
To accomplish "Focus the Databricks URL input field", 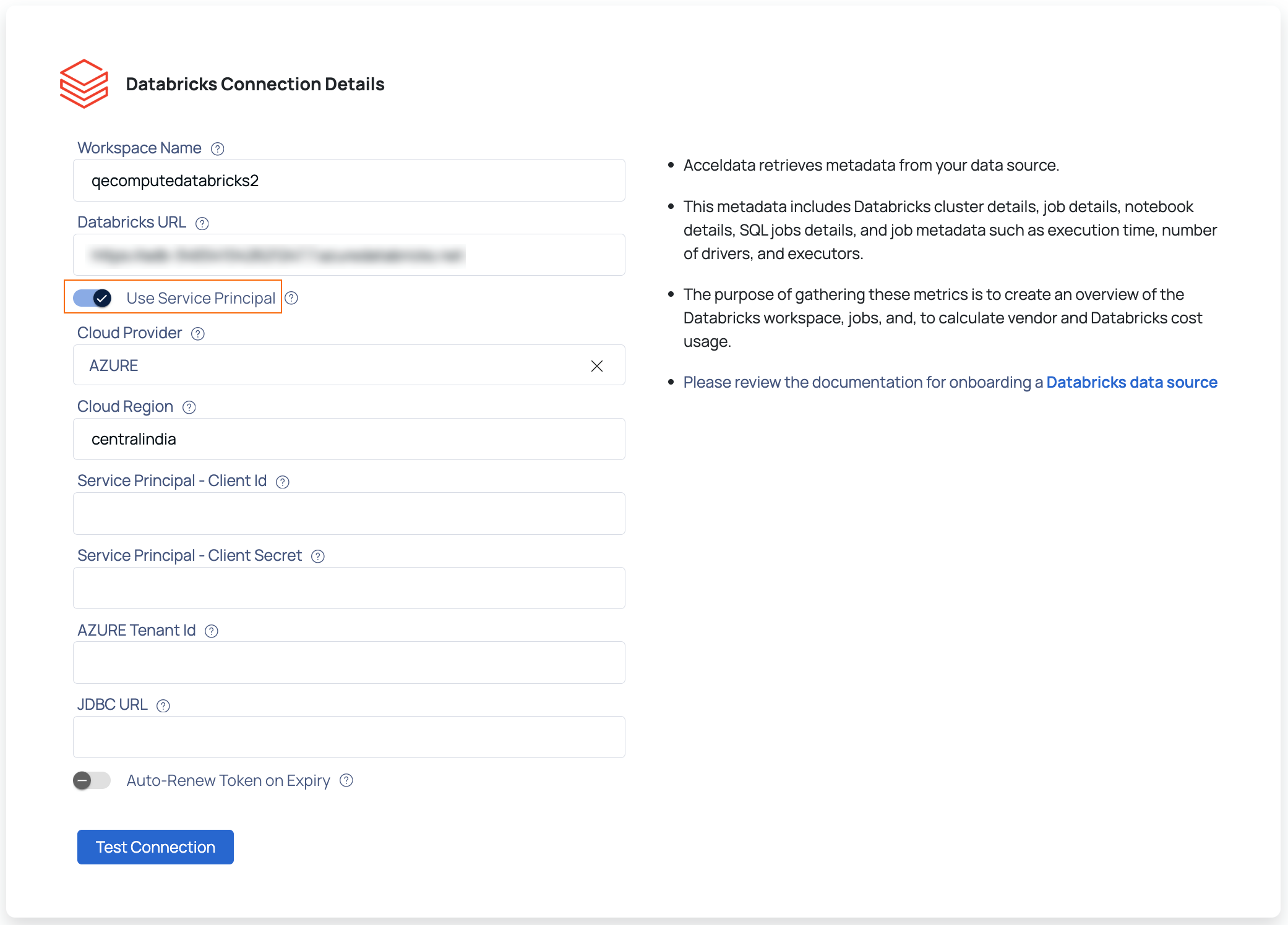I will [x=349, y=255].
